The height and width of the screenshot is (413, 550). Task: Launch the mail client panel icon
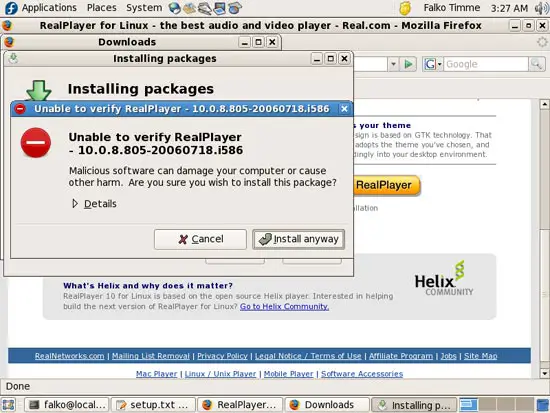(x=189, y=8)
